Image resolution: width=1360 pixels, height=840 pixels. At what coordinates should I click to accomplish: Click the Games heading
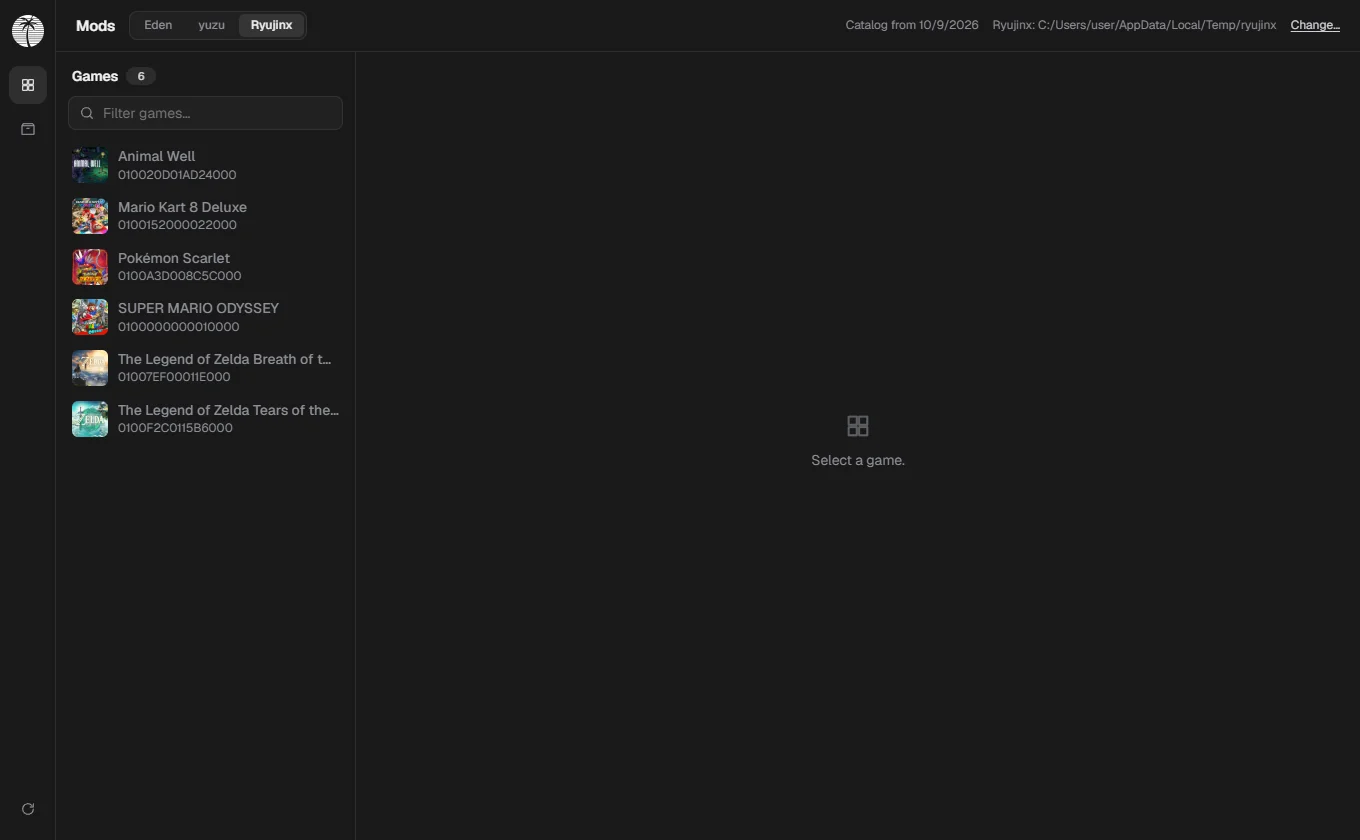95,76
